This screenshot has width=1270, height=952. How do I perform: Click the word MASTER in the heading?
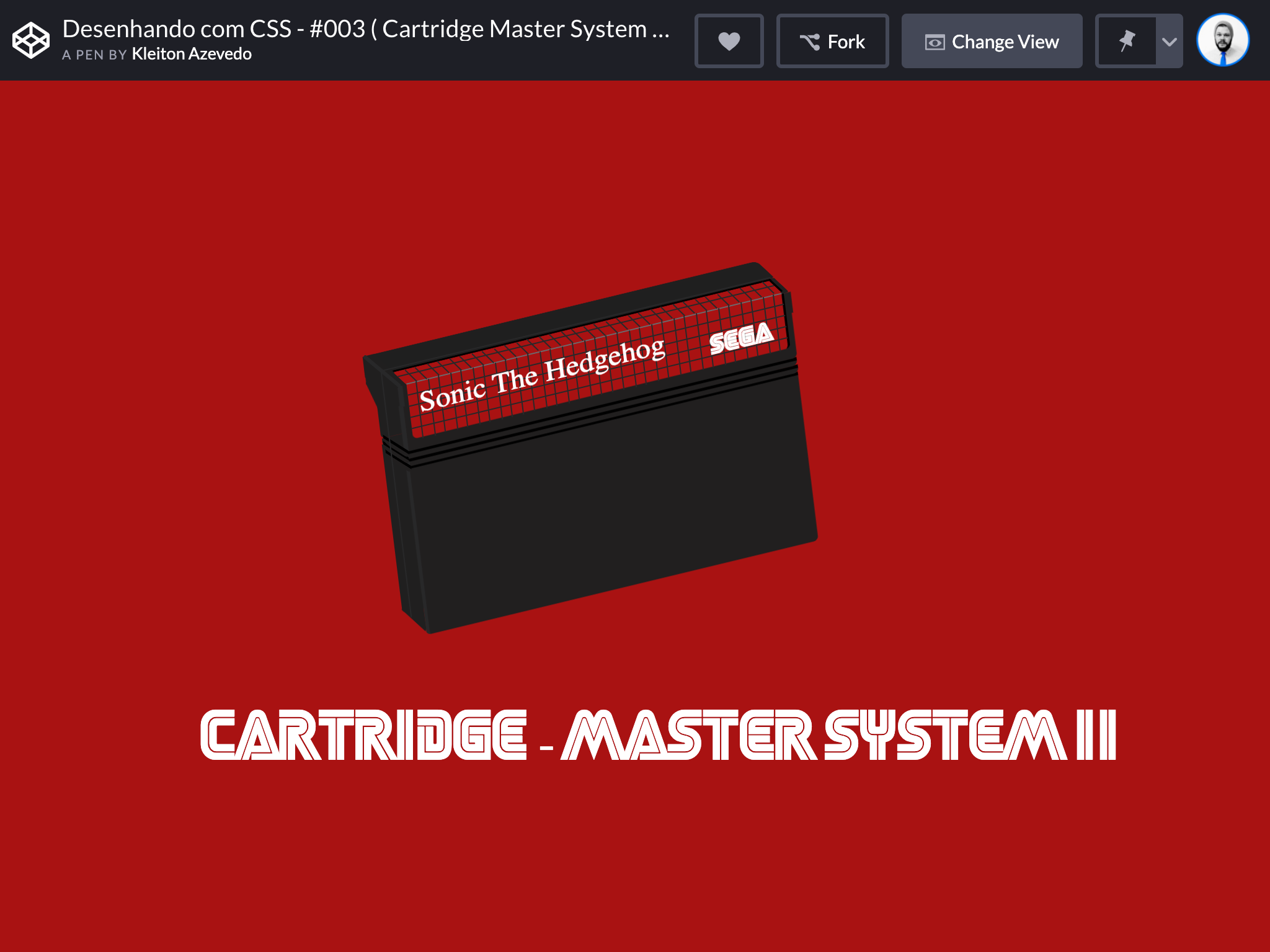[688, 736]
